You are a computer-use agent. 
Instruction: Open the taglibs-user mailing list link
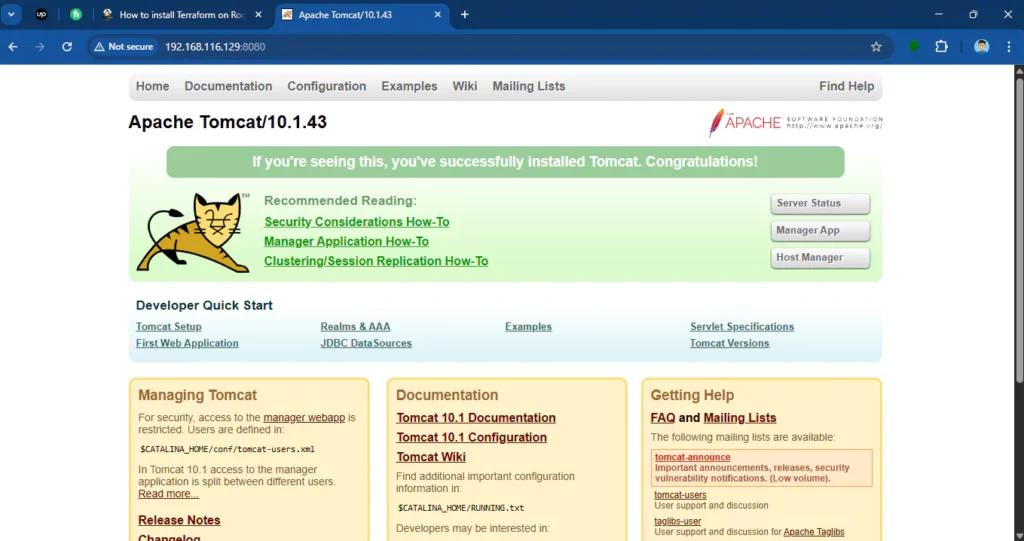(x=677, y=521)
